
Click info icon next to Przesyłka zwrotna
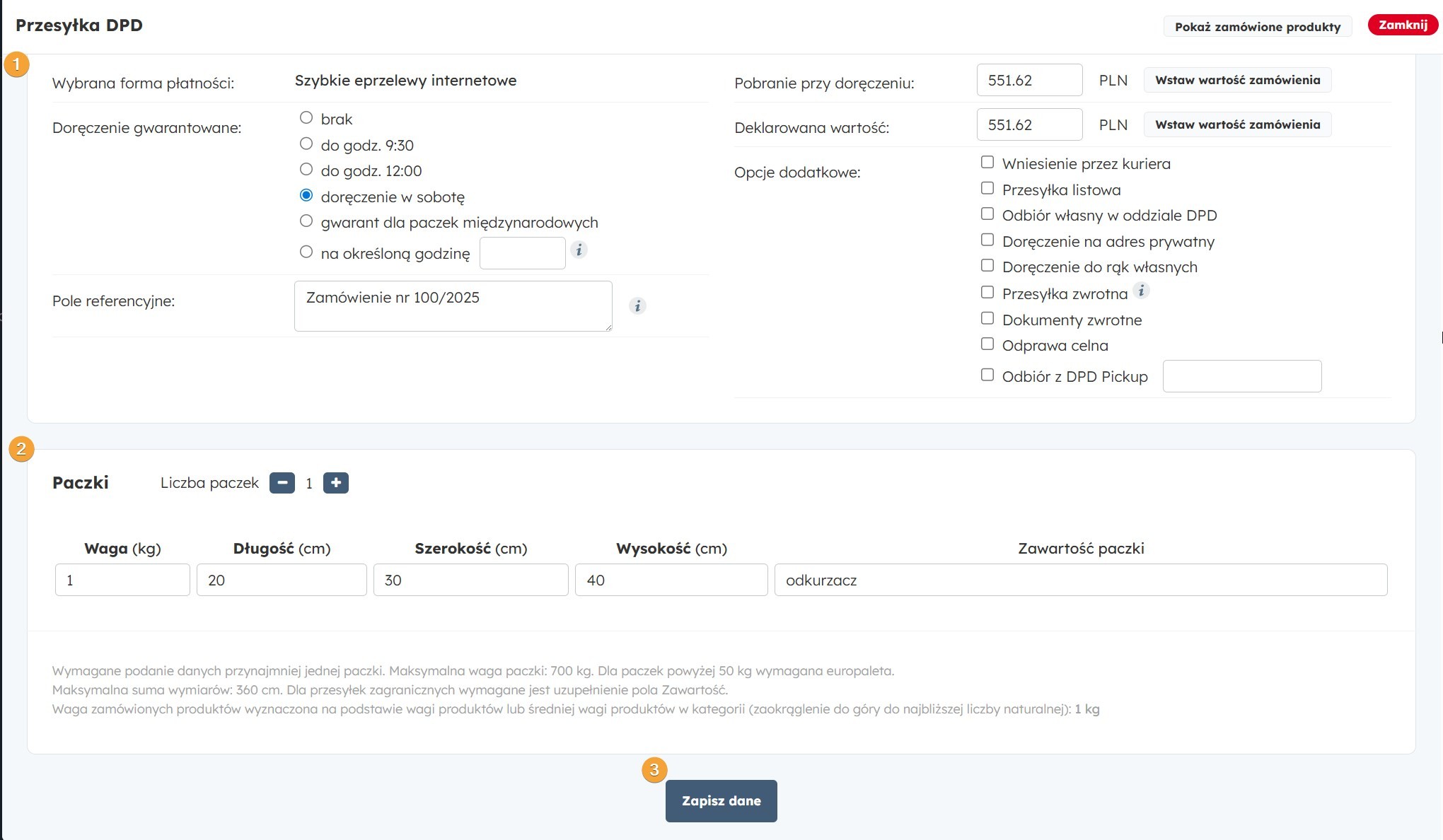click(x=1141, y=291)
